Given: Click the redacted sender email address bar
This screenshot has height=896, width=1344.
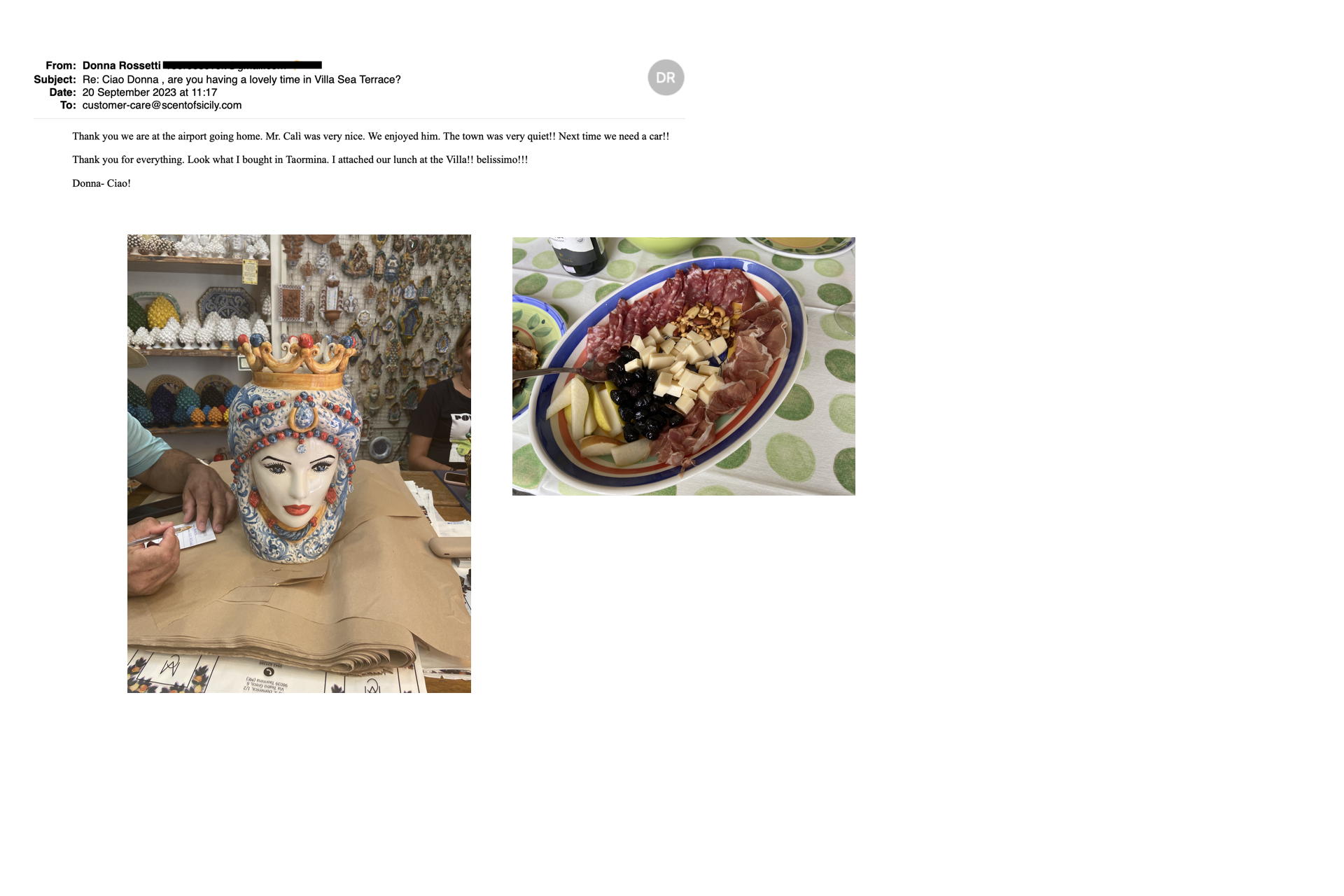Looking at the screenshot, I should [242, 65].
